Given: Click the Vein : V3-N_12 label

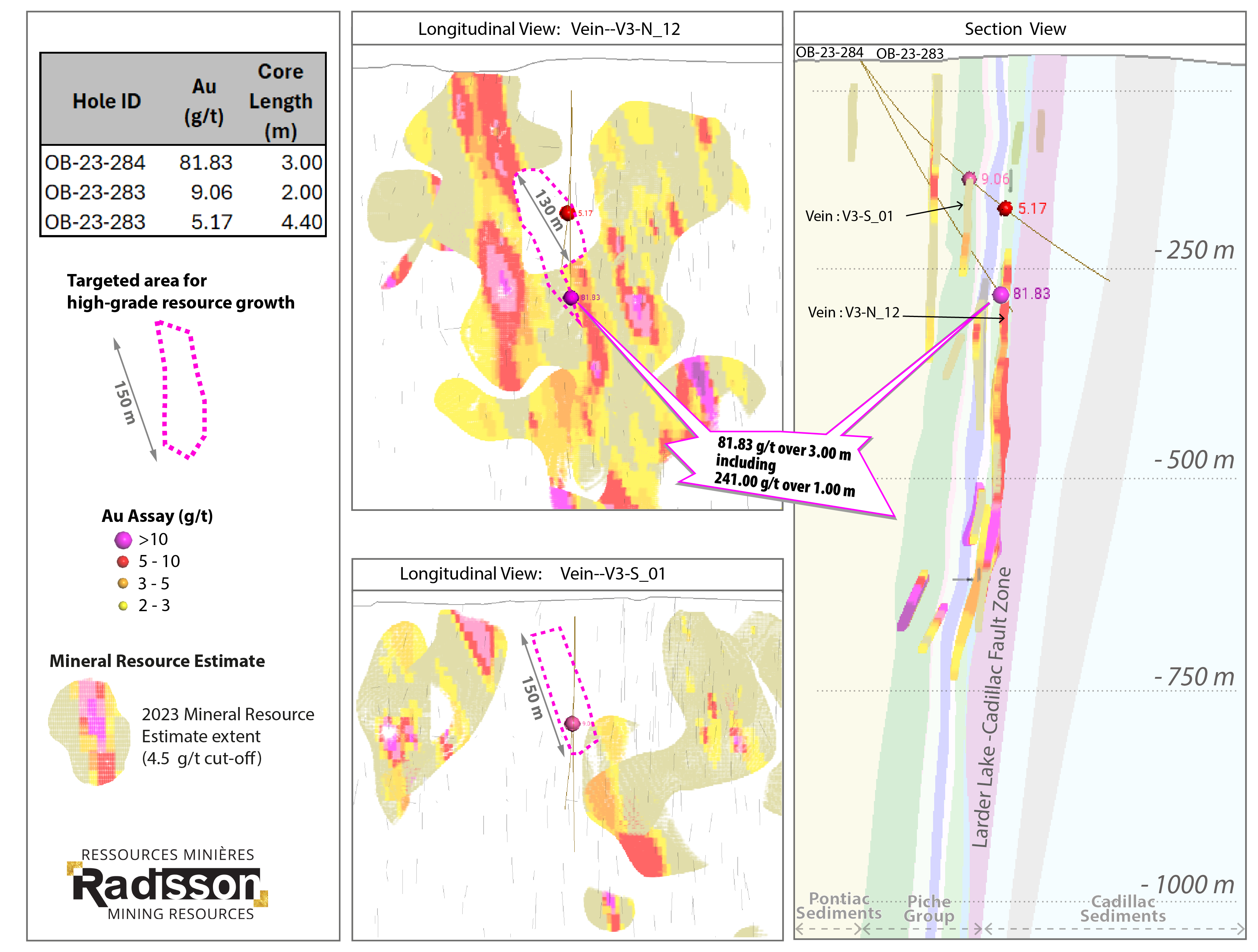Looking at the screenshot, I should click(x=854, y=312).
